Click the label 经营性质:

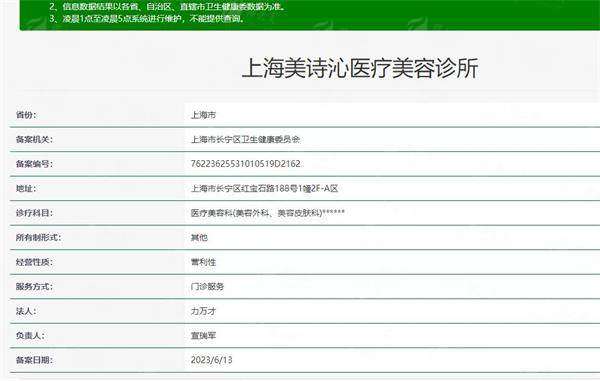pyautogui.click(x=34, y=262)
